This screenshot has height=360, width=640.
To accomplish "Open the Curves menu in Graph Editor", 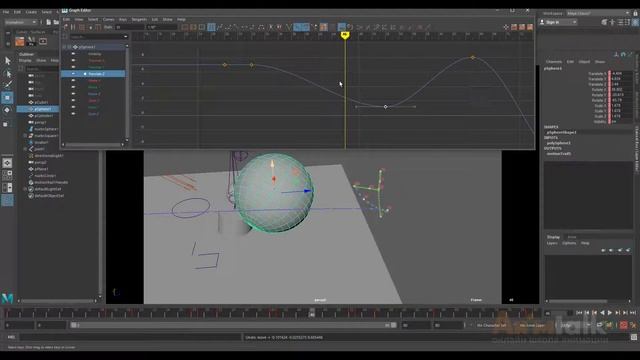I will click(109, 19).
